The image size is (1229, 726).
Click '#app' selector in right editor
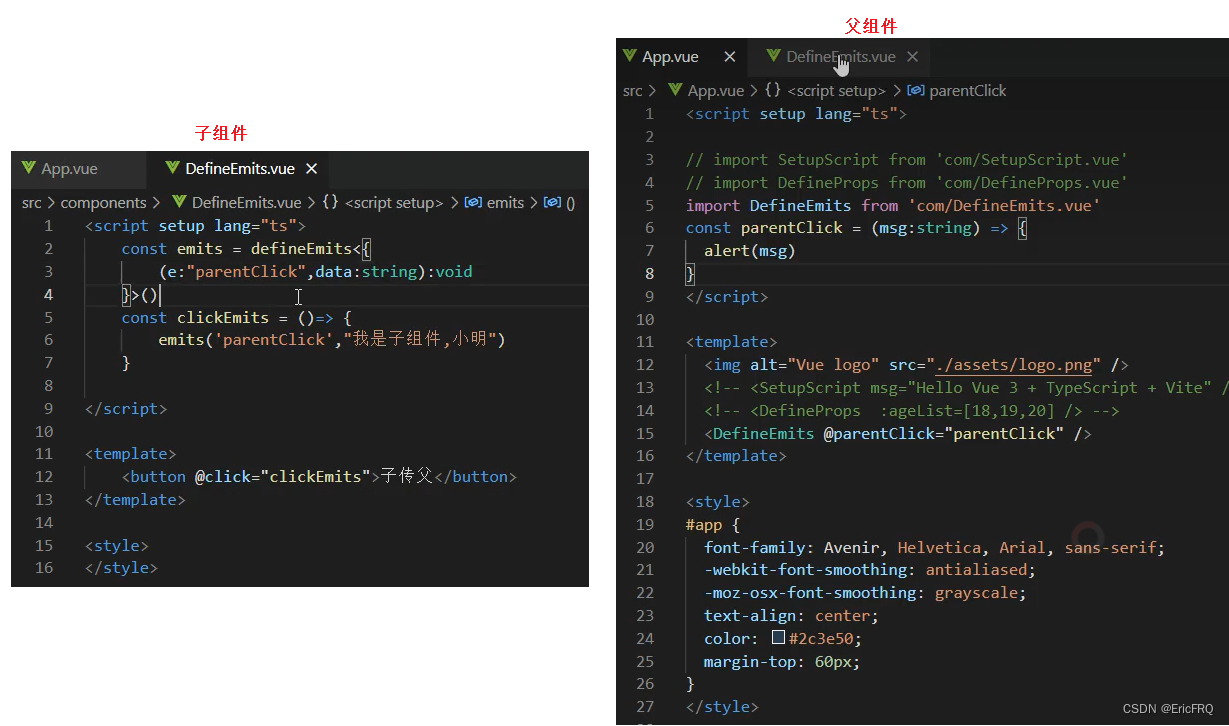tap(704, 525)
